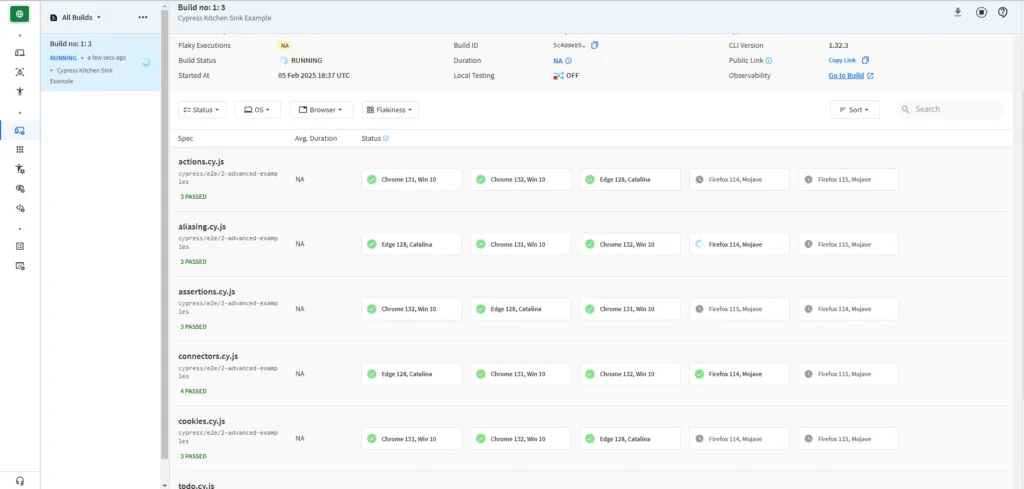This screenshot has height=489, width=1024.
Task: Copy the Build ID with copy icon
Action: [x=594, y=45]
